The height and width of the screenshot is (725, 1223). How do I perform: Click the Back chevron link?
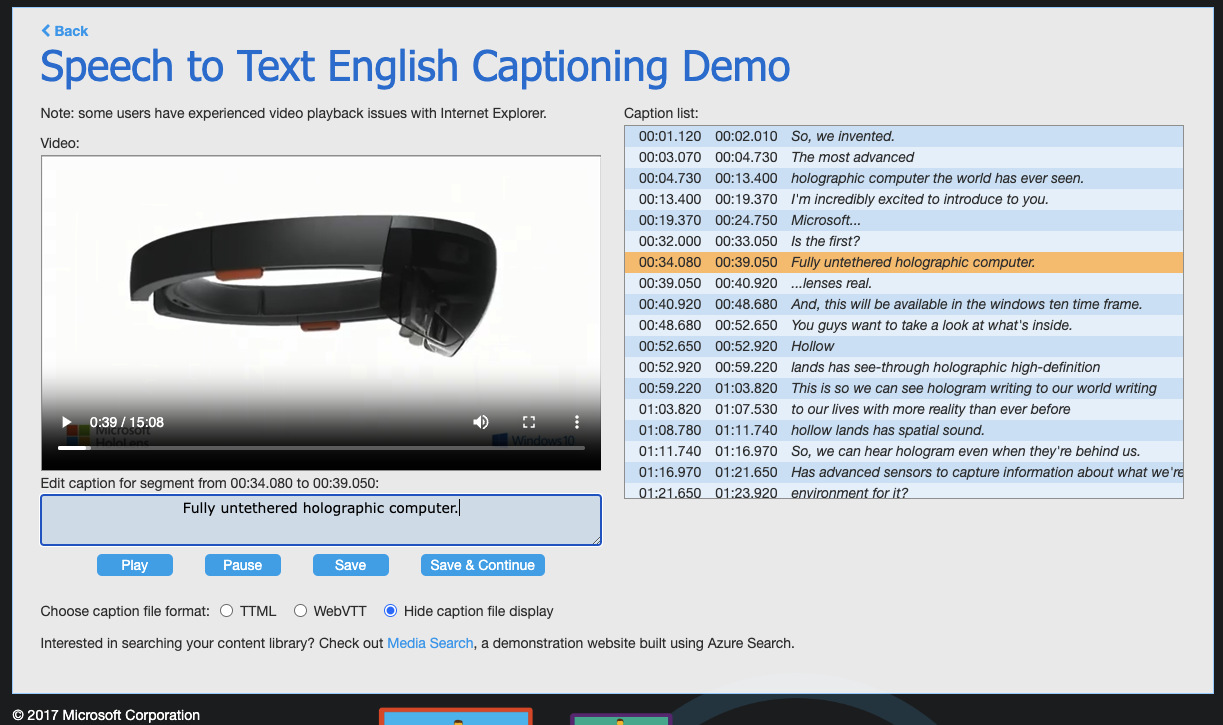(65, 31)
